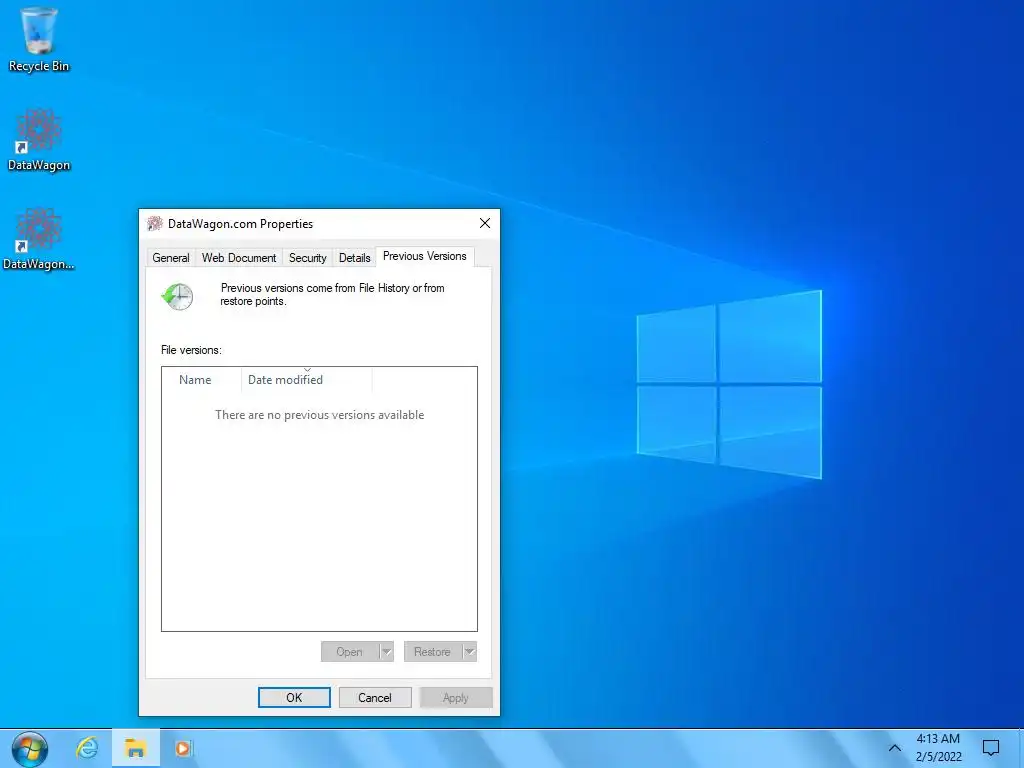Open the Action Center notifications icon
This screenshot has height=768, width=1024.
click(x=991, y=748)
